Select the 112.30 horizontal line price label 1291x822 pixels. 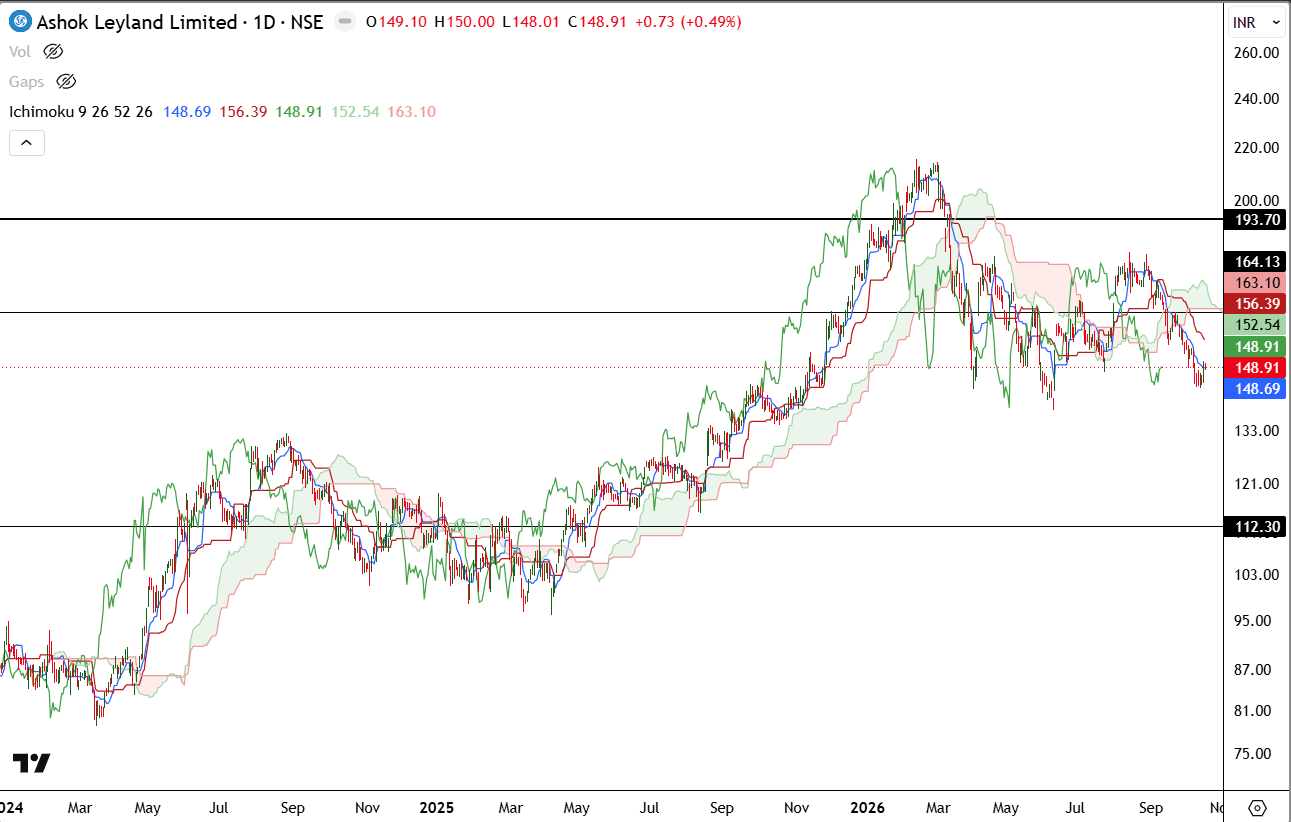click(1257, 526)
